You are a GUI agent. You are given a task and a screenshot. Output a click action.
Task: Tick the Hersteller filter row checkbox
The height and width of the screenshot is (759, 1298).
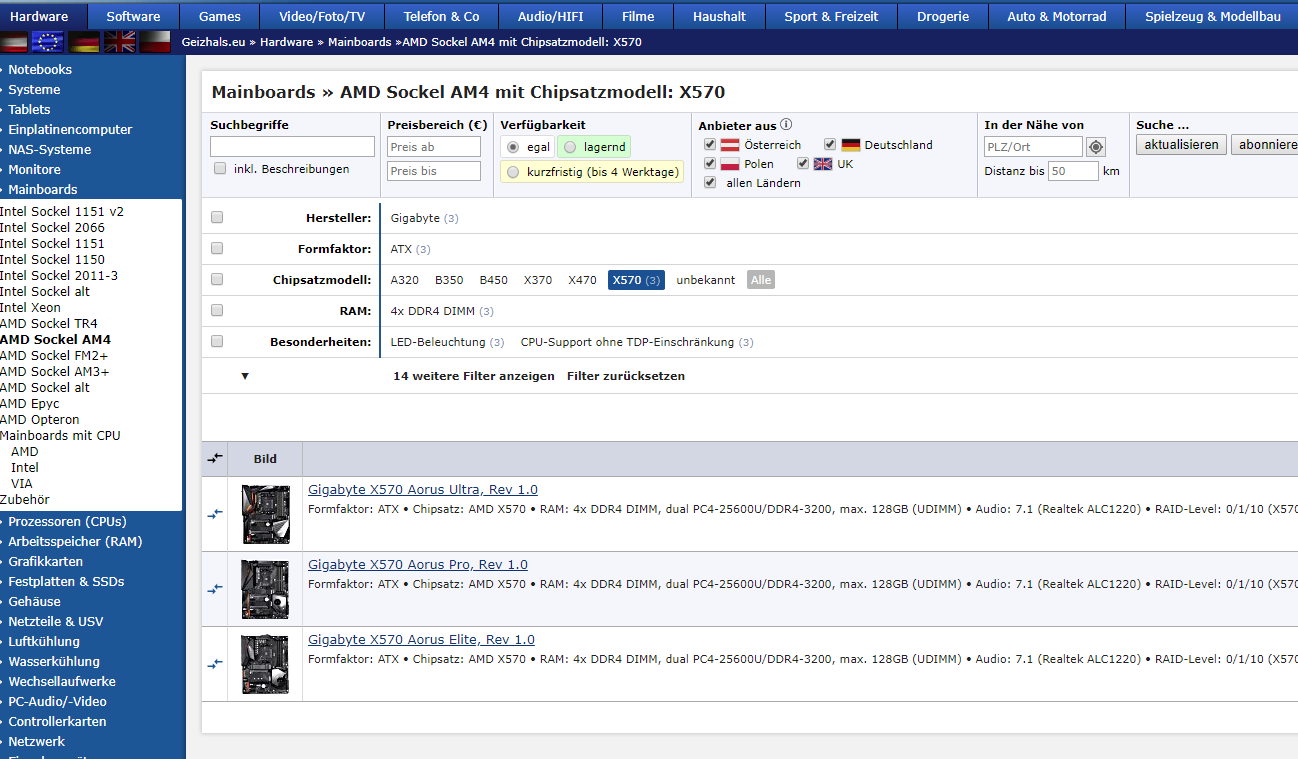pyautogui.click(x=217, y=217)
